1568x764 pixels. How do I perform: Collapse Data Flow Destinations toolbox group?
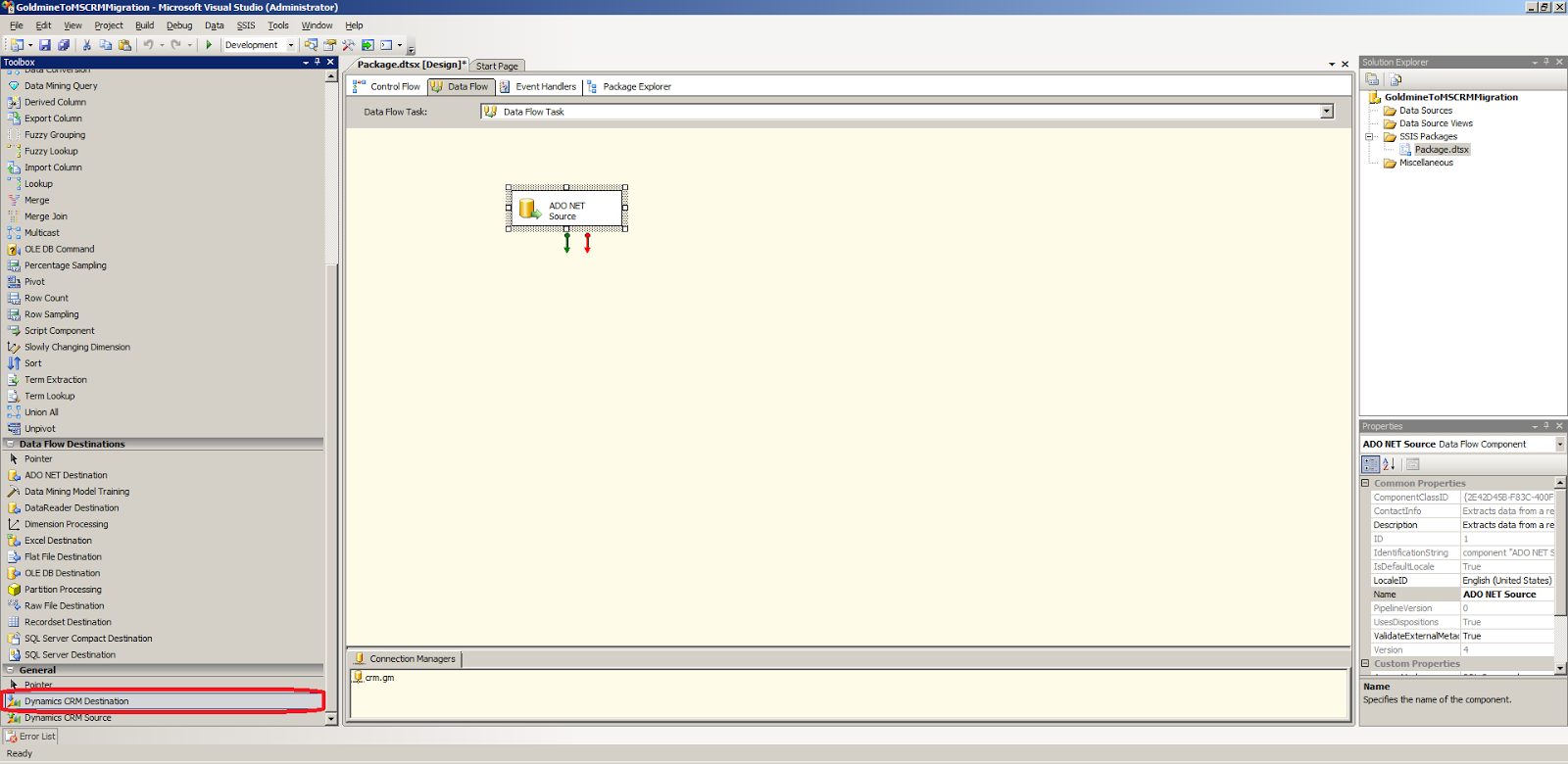coord(11,444)
